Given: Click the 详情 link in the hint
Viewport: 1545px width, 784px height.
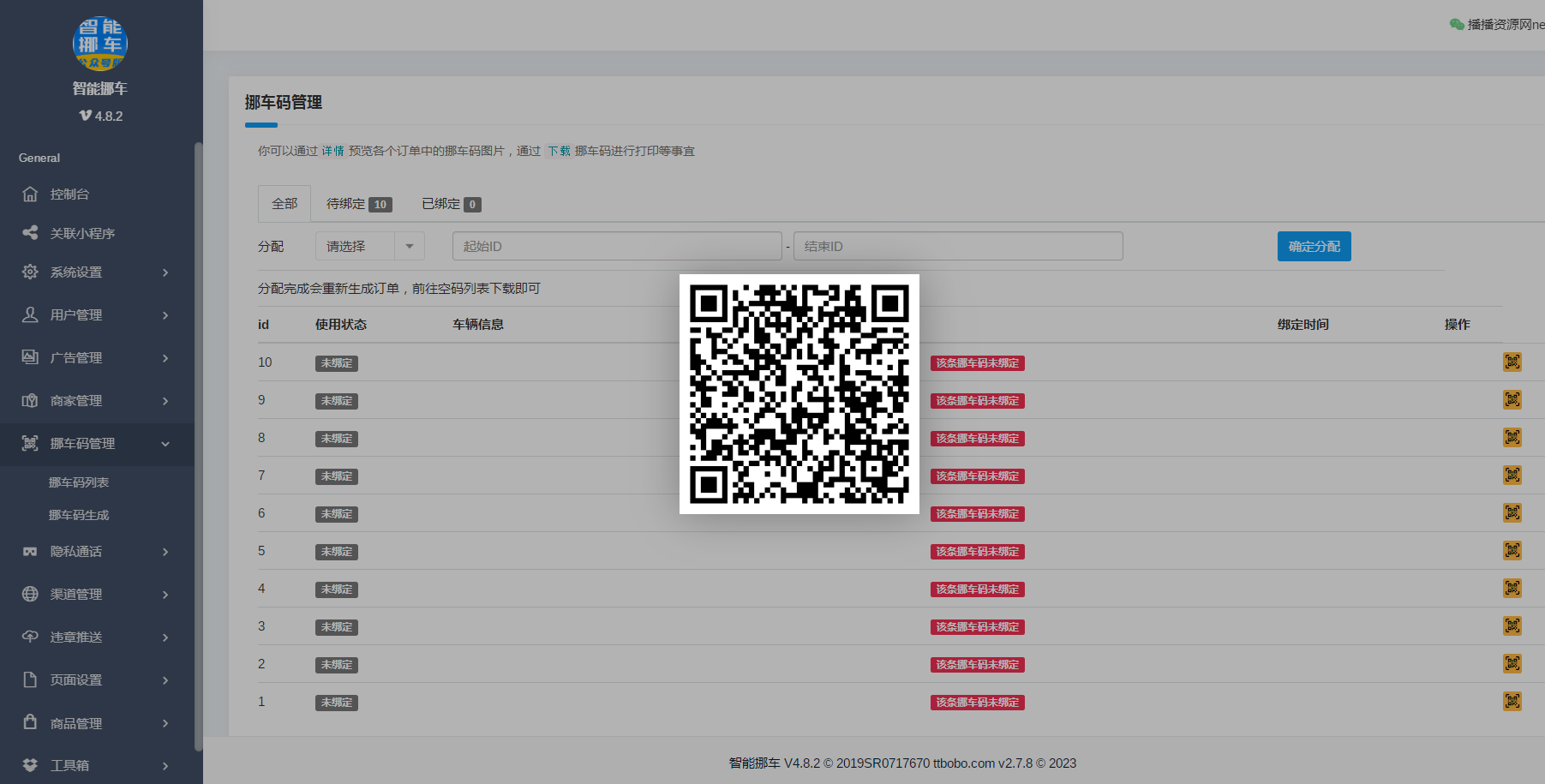Looking at the screenshot, I should coord(332,151).
